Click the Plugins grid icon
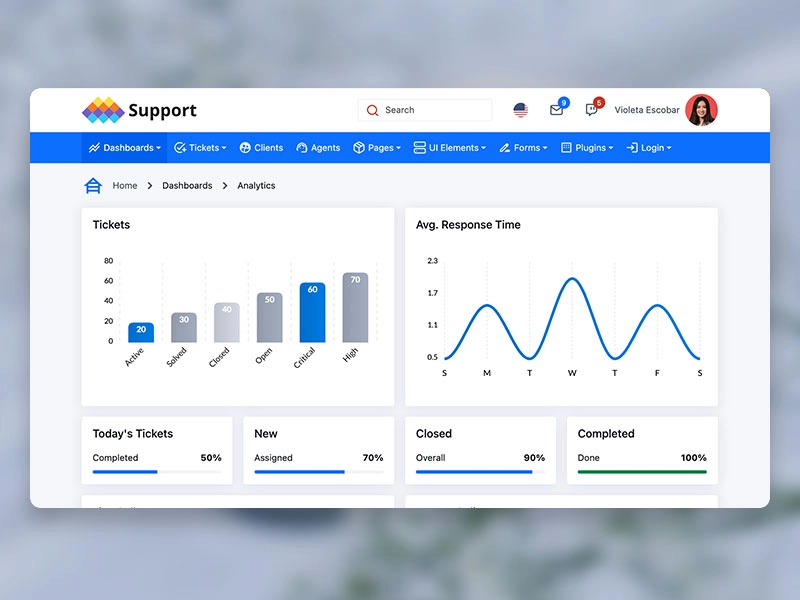 tap(566, 148)
